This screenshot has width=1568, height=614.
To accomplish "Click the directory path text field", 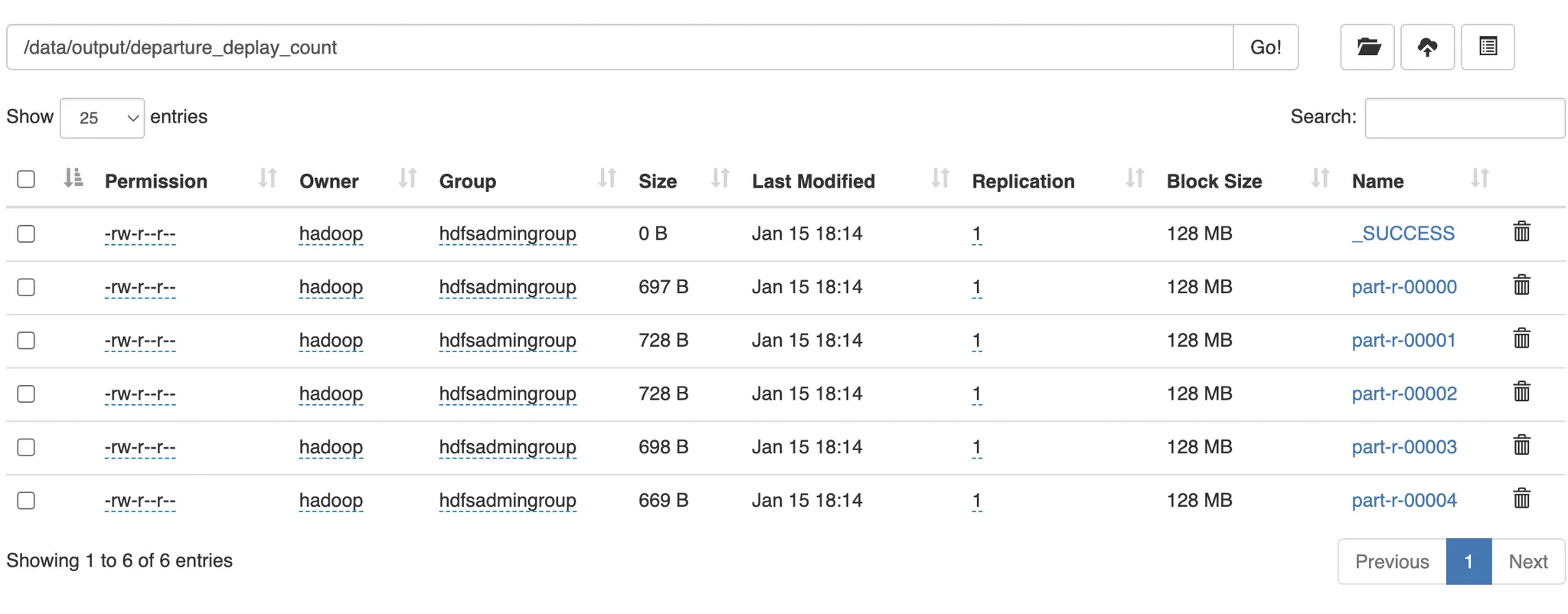I will (620, 47).
